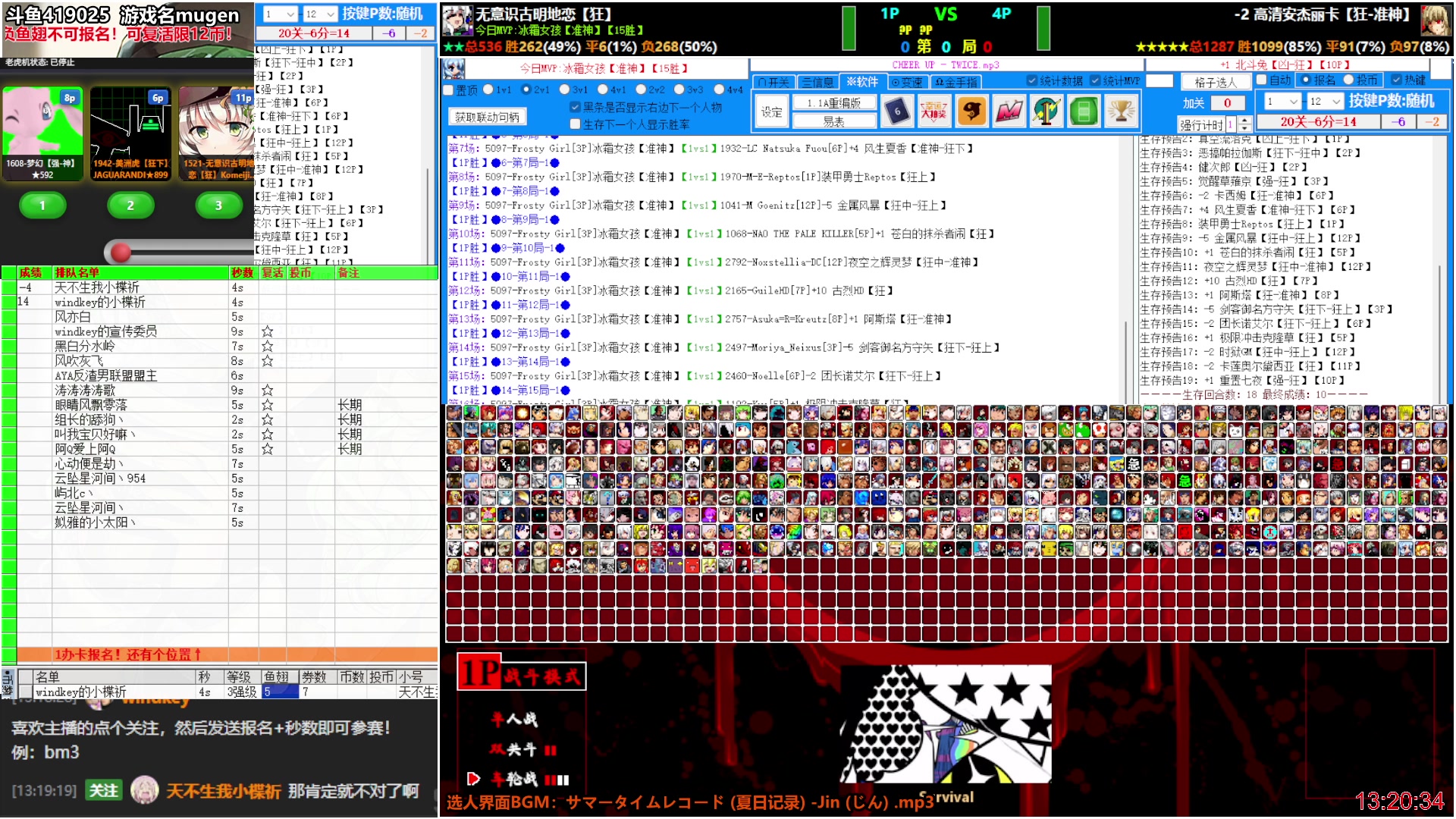Toggle the 热键 checkbox
This screenshot has height=819, width=1456.
click(1396, 80)
